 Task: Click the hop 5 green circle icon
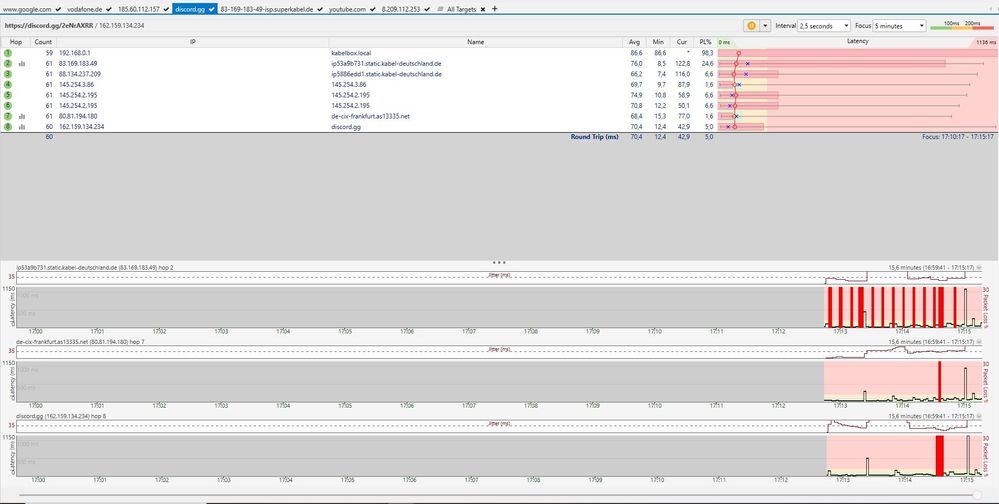click(8, 95)
